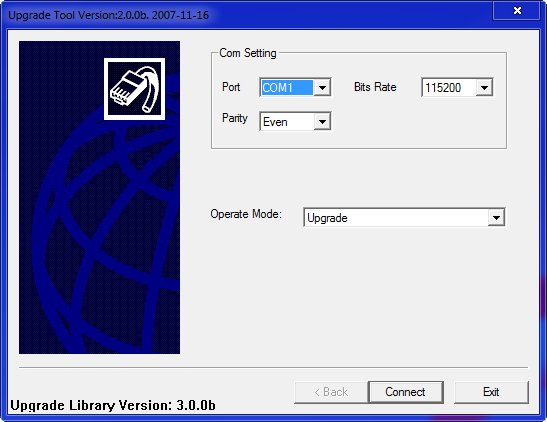Click the Exit button
The image size is (547, 422).
491,392
